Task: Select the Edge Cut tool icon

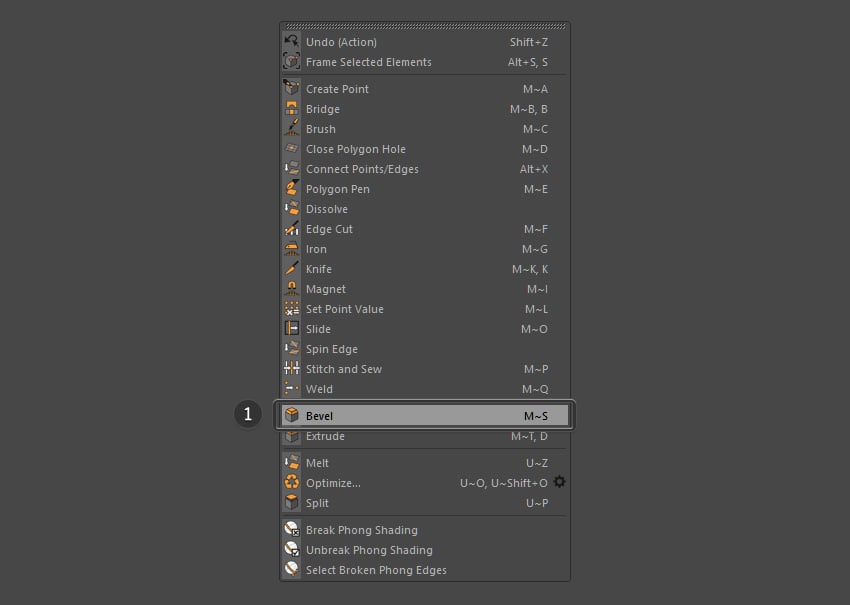Action: (x=291, y=229)
